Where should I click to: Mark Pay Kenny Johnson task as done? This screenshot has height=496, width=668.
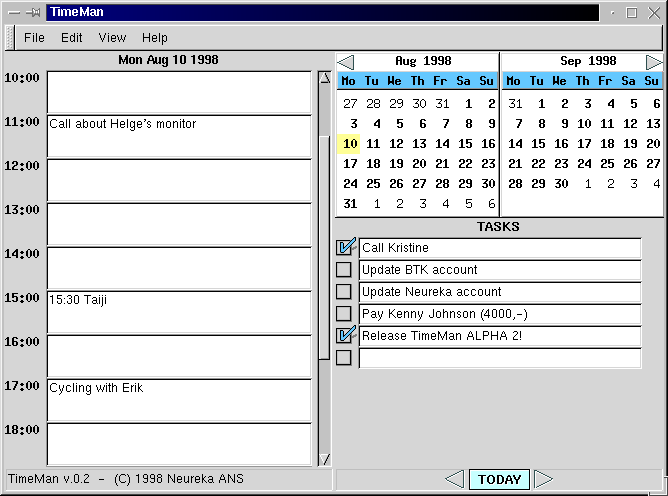pyautogui.click(x=344, y=314)
